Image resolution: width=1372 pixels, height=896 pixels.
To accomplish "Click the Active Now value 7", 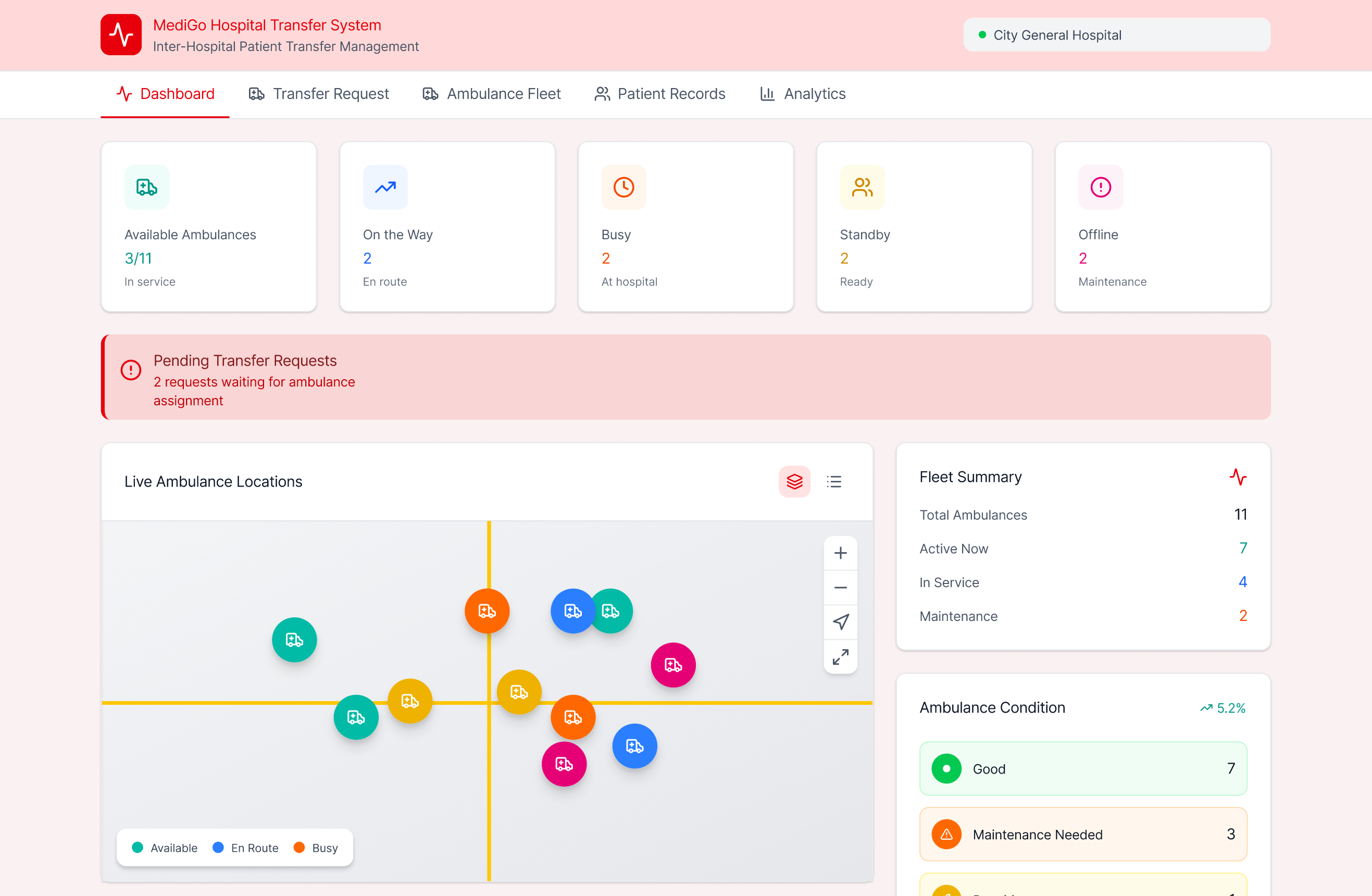I will (1243, 549).
